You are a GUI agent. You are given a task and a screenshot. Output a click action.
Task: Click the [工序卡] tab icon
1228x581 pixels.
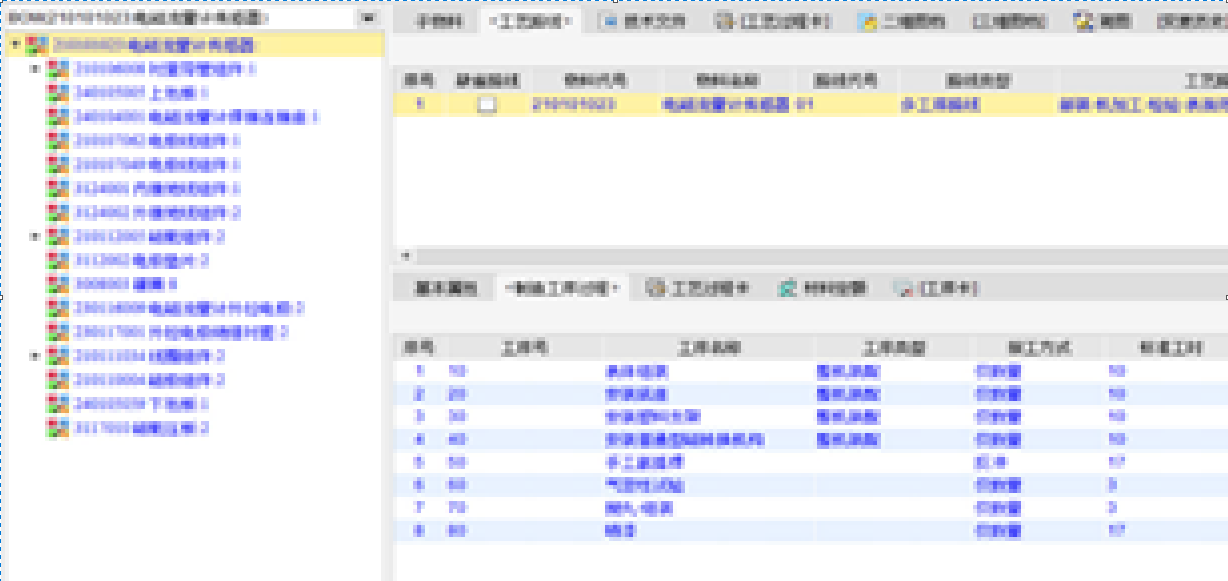[x=903, y=288]
